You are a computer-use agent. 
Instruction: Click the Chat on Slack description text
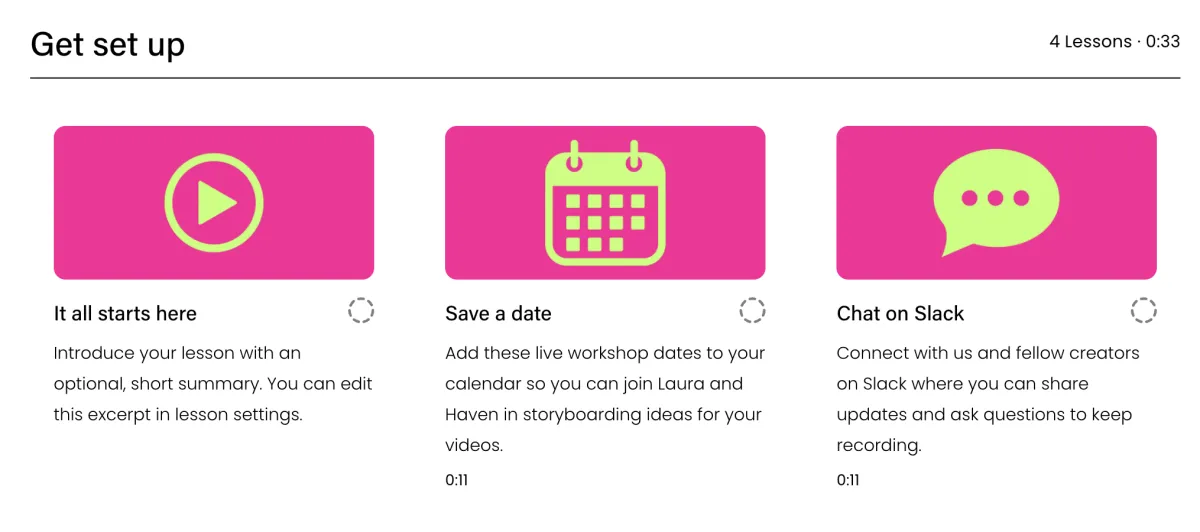tap(988, 399)
